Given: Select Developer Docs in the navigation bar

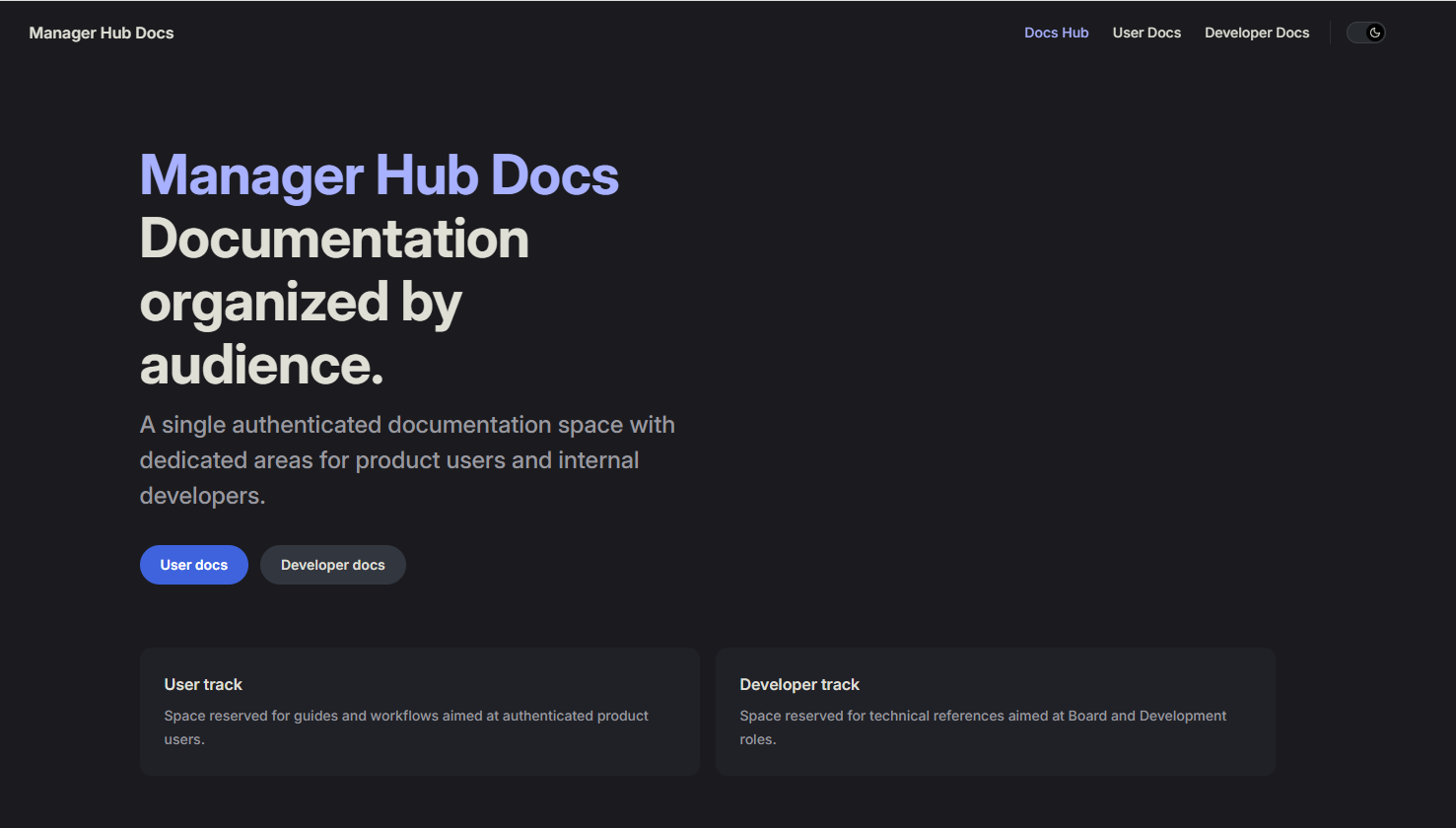Looking at the screenshot, I should pyautogui.click(x=1257, y=32).
